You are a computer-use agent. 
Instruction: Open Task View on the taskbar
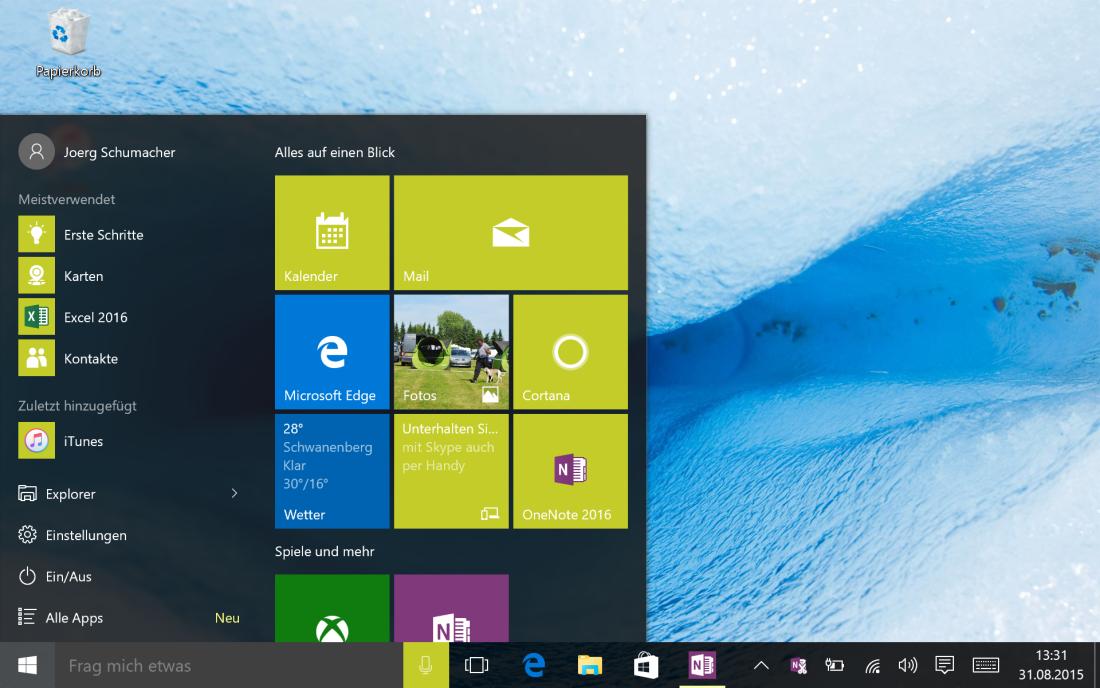tap(476, 665)
